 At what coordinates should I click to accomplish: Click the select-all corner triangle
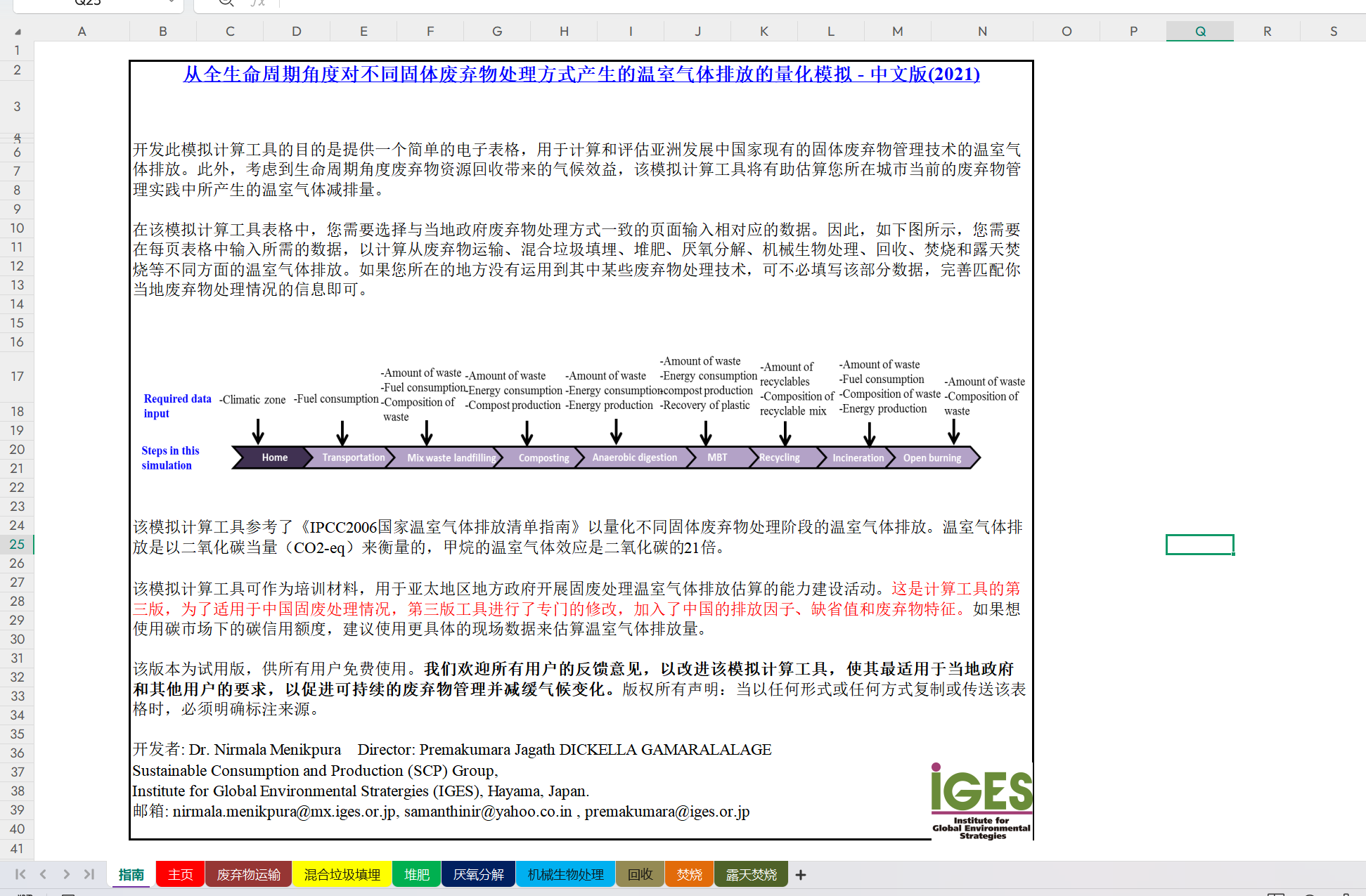click(18, 32)
